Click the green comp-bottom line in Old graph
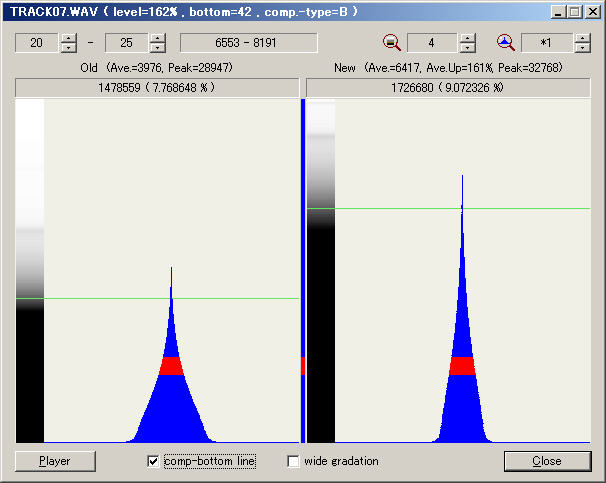Viewport: 606px width, 483px height. (x=158, y=298)
